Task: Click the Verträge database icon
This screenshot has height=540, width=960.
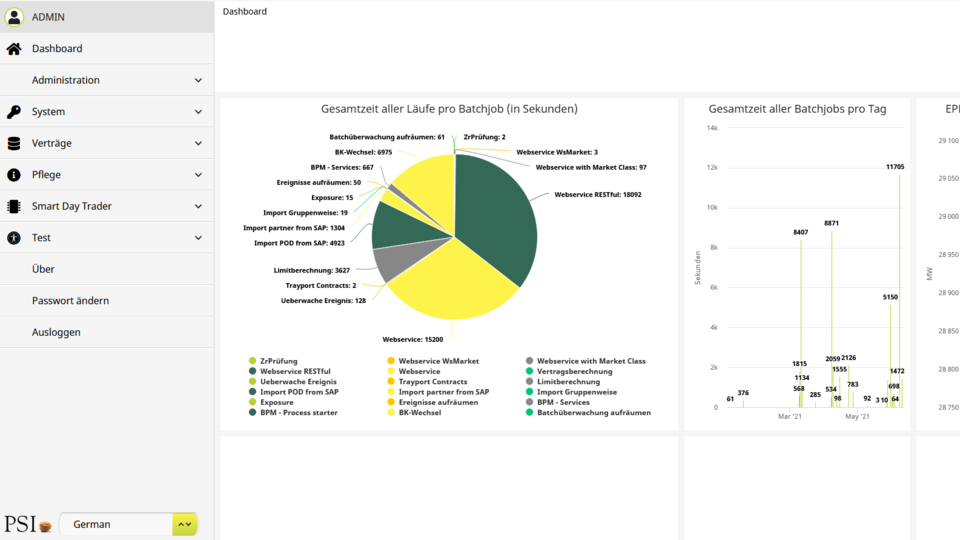Action: pyautogui.click(x=14, y=143)
